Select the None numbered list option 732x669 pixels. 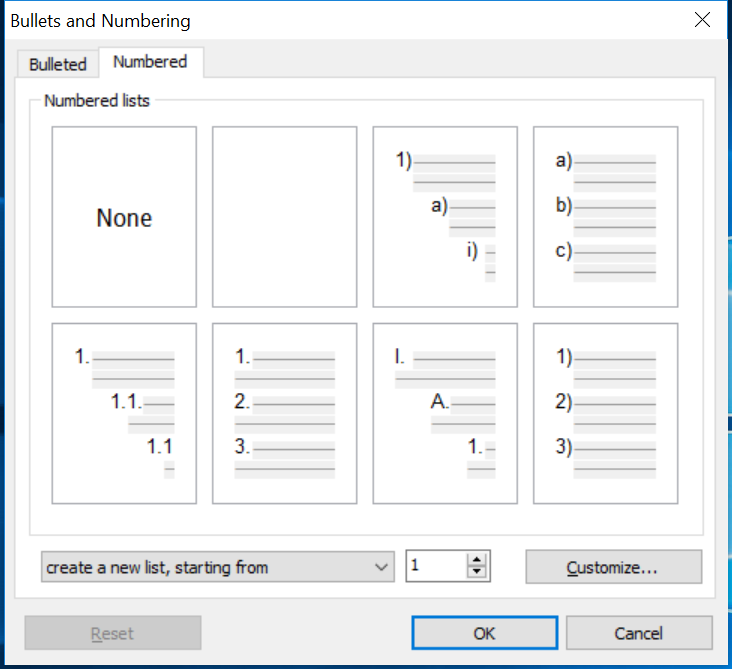click(124, 217)
